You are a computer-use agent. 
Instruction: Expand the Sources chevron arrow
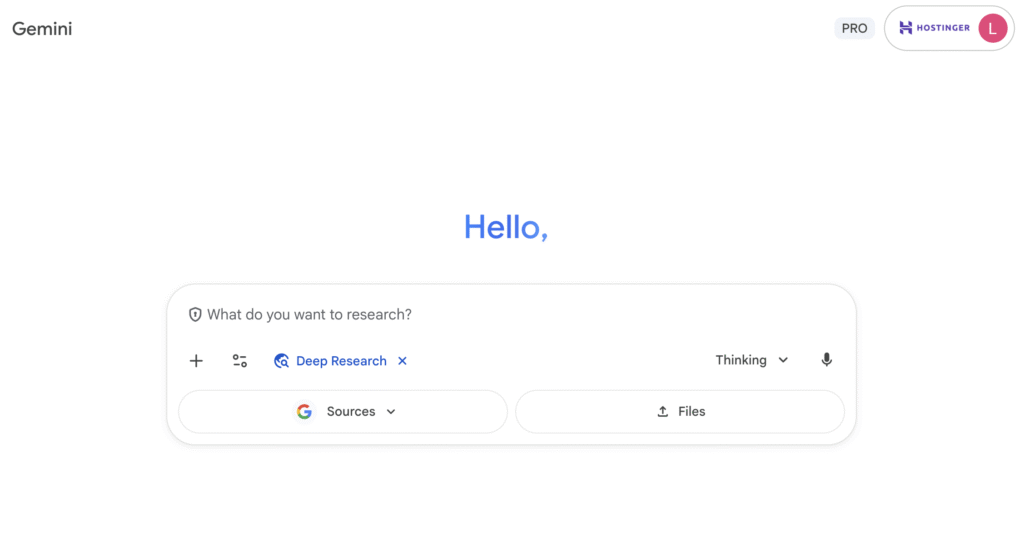[391, 411]
